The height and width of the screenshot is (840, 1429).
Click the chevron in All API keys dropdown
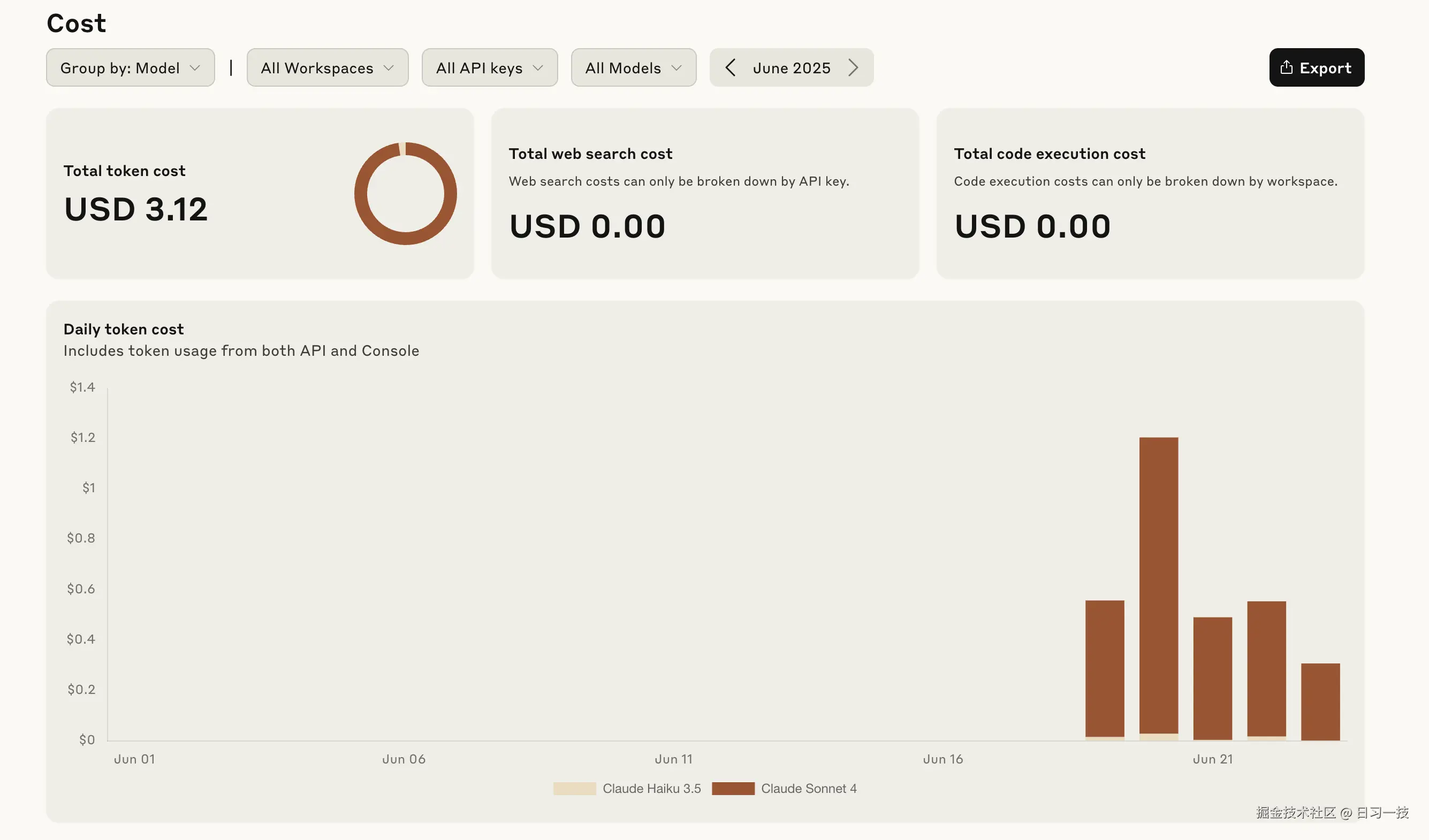(x=538, y=68)
